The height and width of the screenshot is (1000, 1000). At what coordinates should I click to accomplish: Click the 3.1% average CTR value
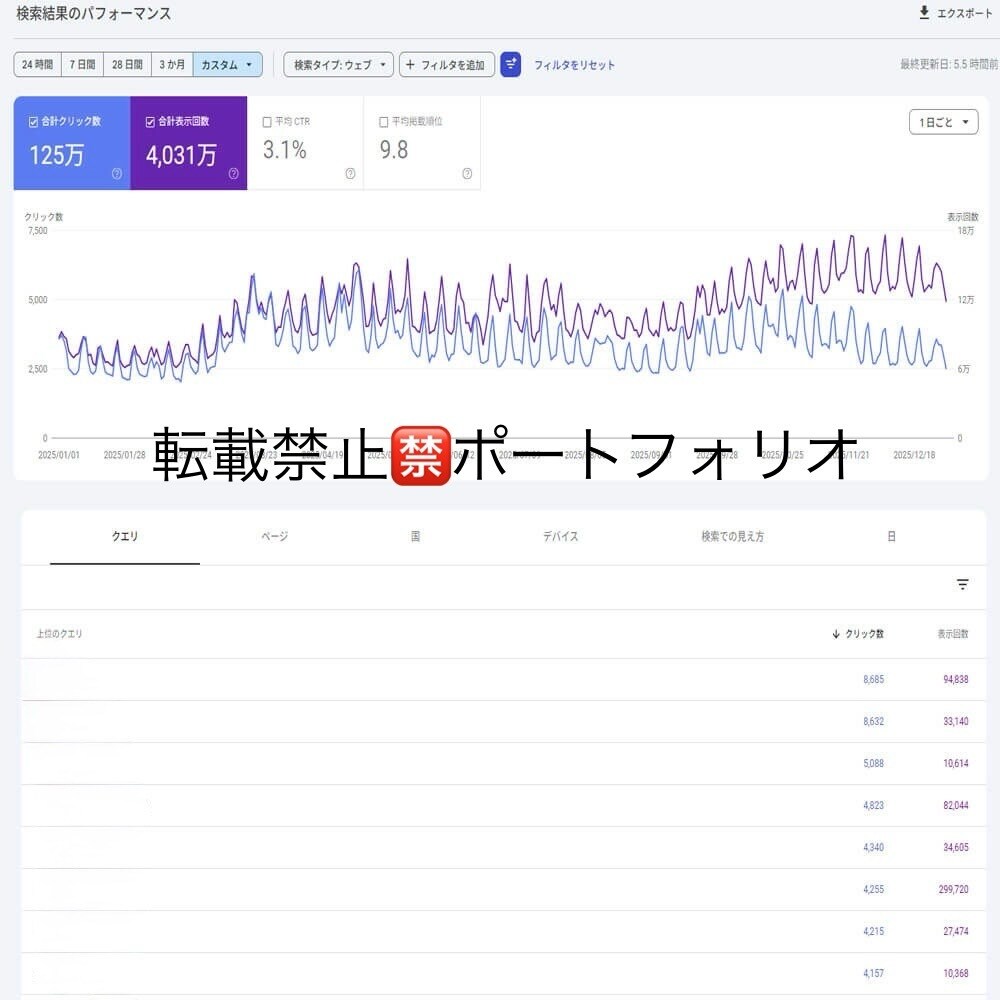(285, 150)
